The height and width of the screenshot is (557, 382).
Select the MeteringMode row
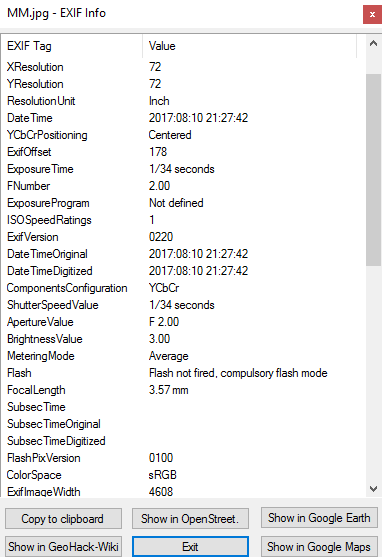[x=183, y=356]
